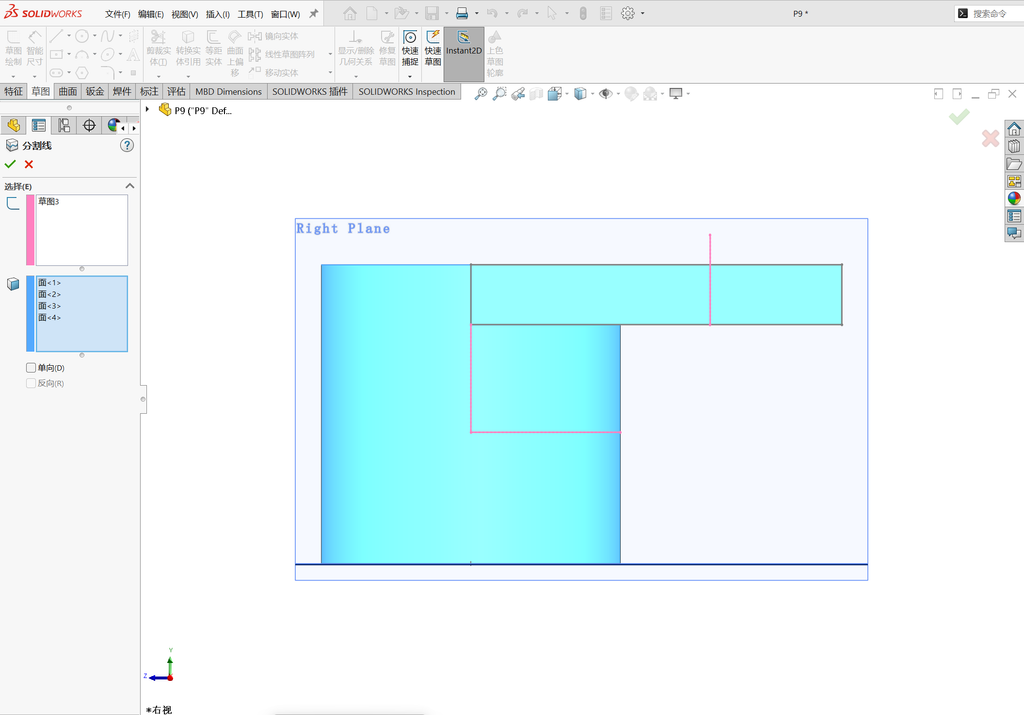The image size is (1024, 715).
Task: Select 面<4> in the faces list
Action: pos(49,317)
